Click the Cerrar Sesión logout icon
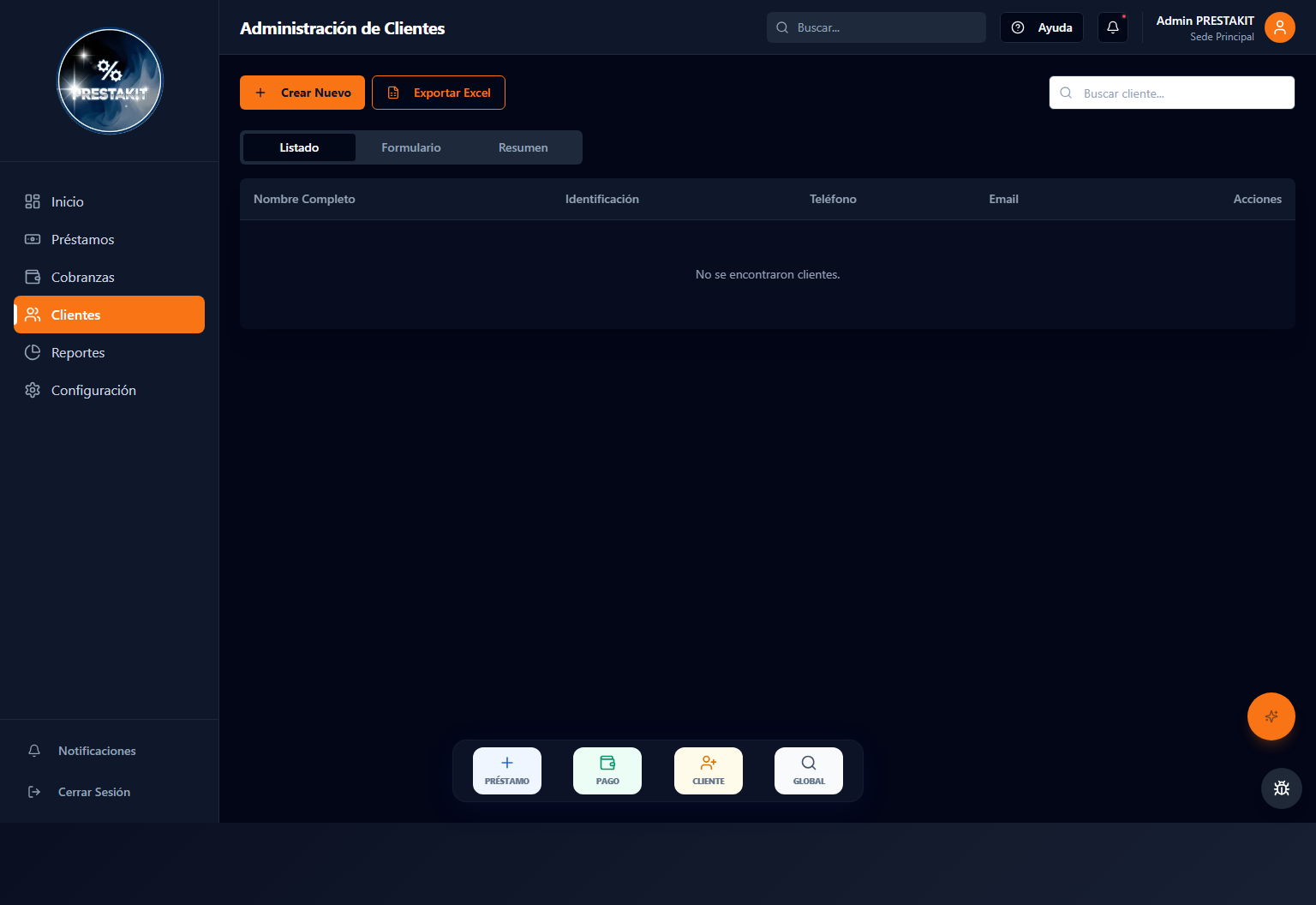 point(34,792)
